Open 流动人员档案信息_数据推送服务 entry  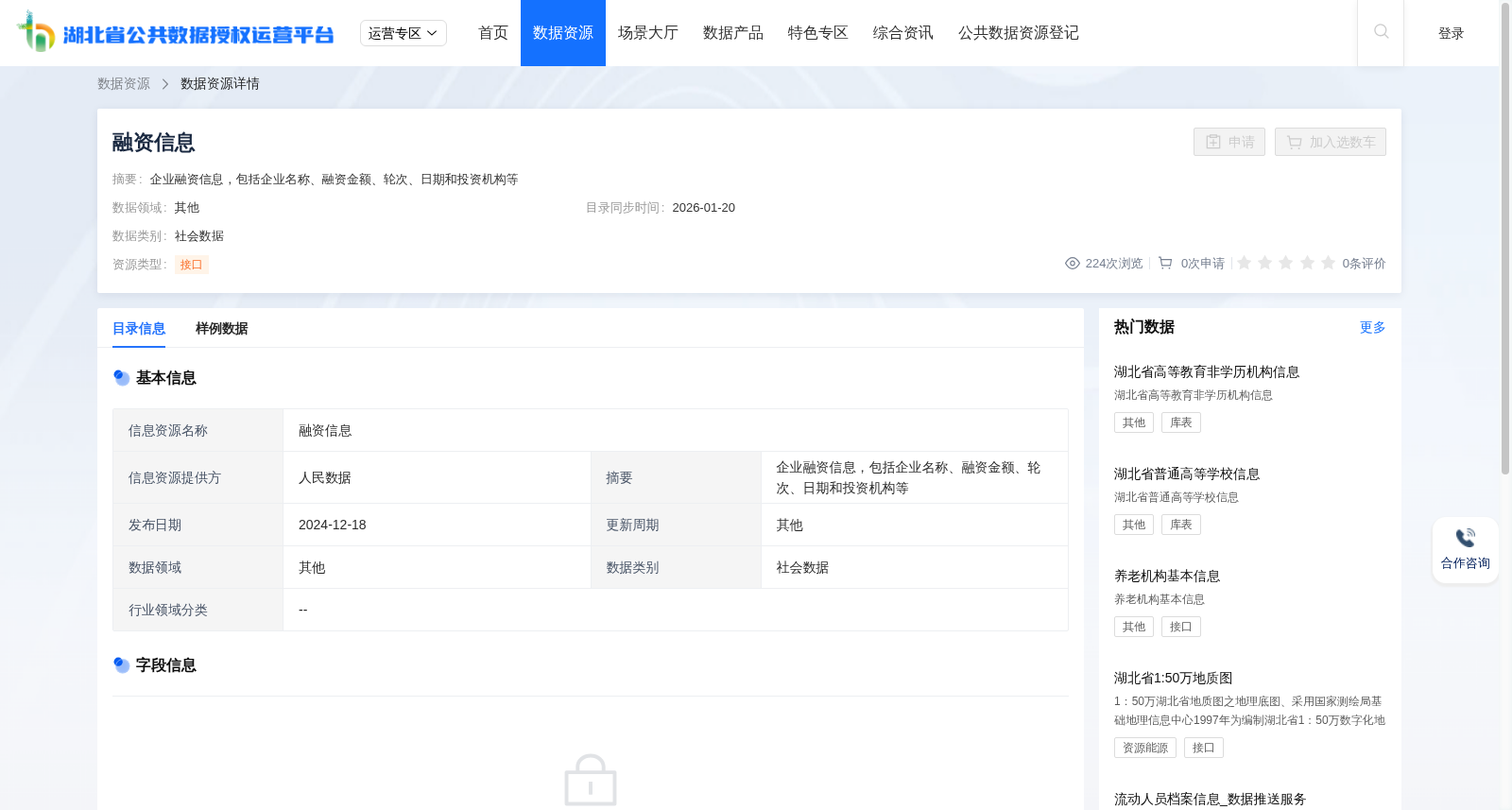tap(1210, 800)
